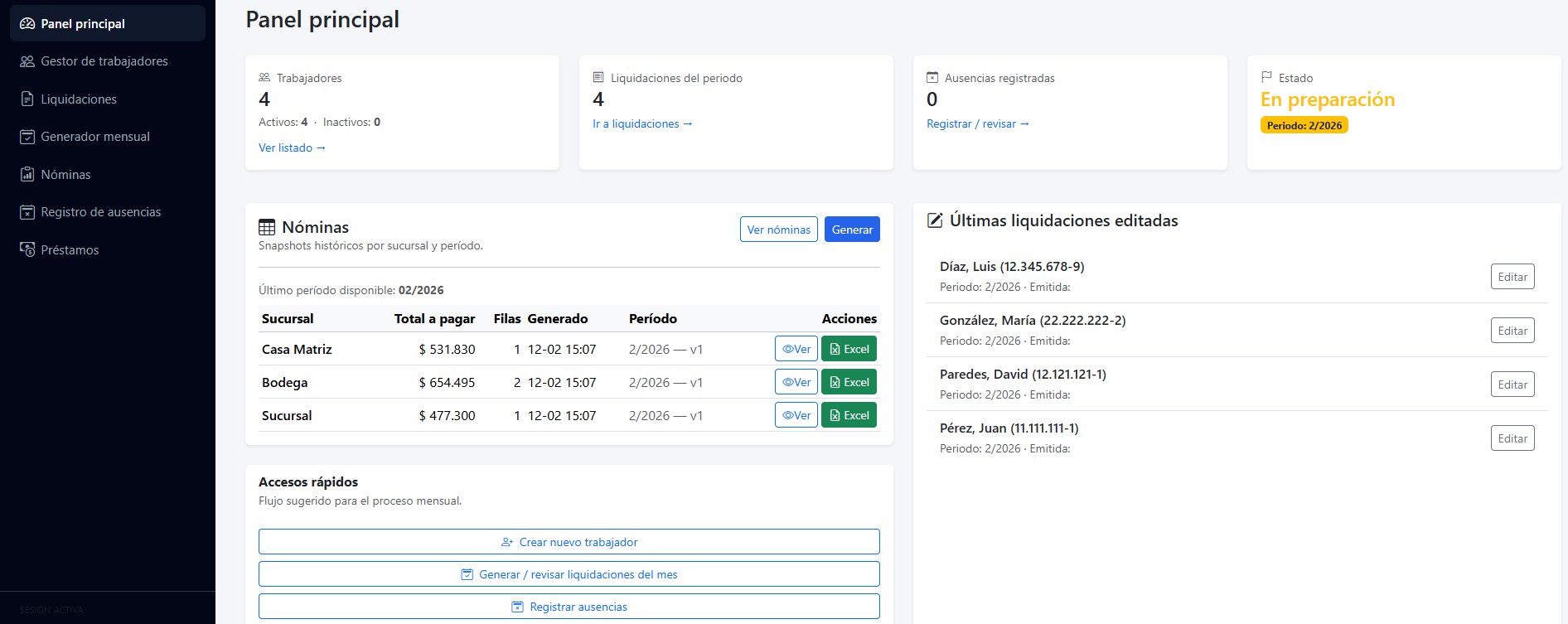1568x624 pixels.
Task: Click the Periodo: 2/2026 yellow badge
Action: point(1304,125)
